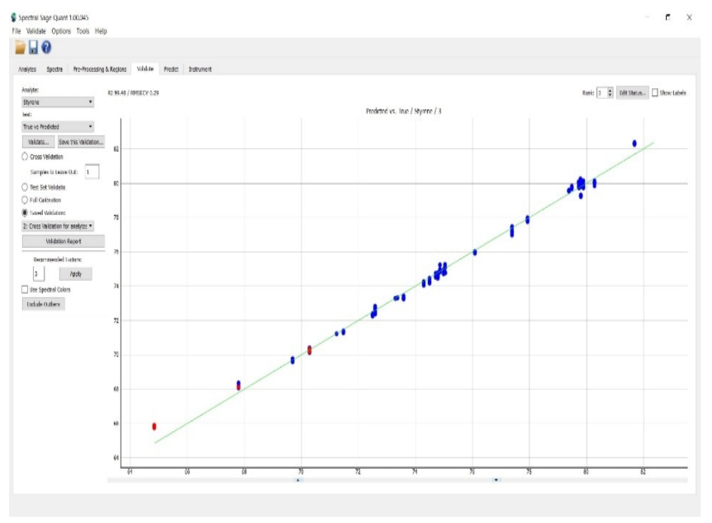Click the Rank value field
This screenshot has width=712, height=523.
(601, 93)
